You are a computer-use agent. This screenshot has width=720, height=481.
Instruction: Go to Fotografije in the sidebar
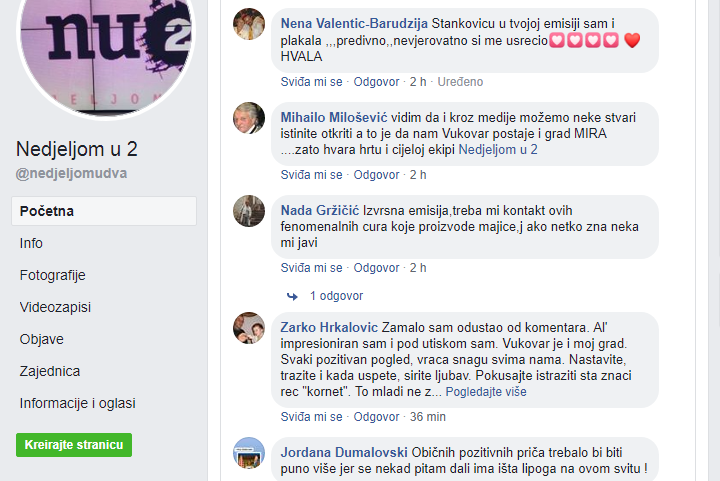pos(52,275)
